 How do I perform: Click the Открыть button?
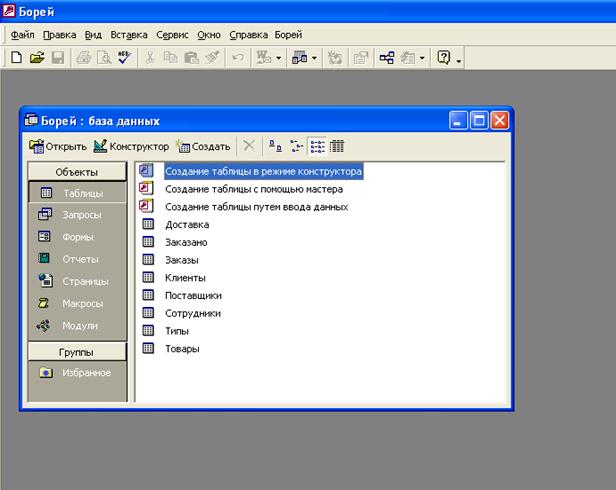pyautogui.click(x=58, y=147)
